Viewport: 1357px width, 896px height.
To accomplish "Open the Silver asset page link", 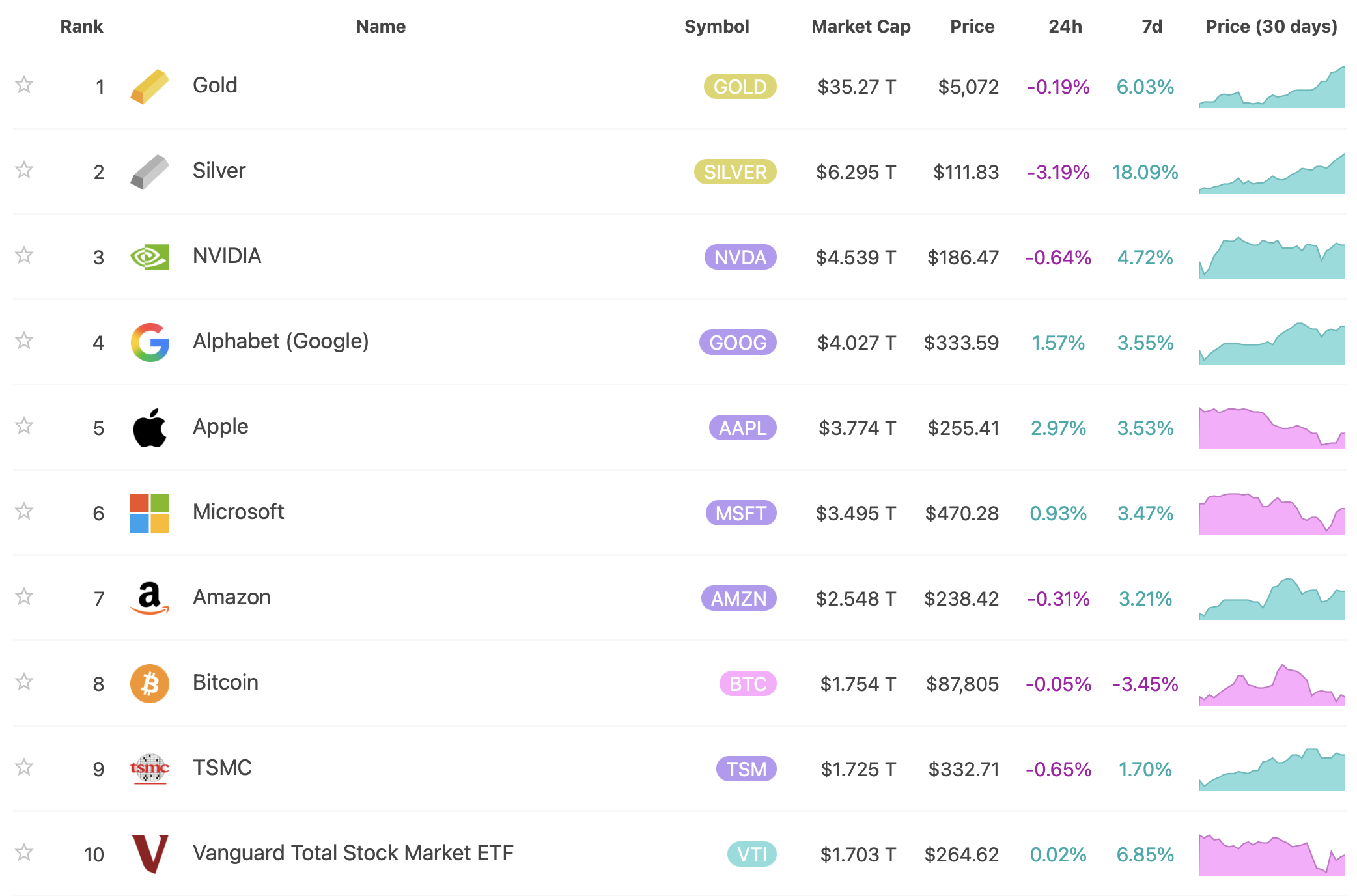I will 219,171.
